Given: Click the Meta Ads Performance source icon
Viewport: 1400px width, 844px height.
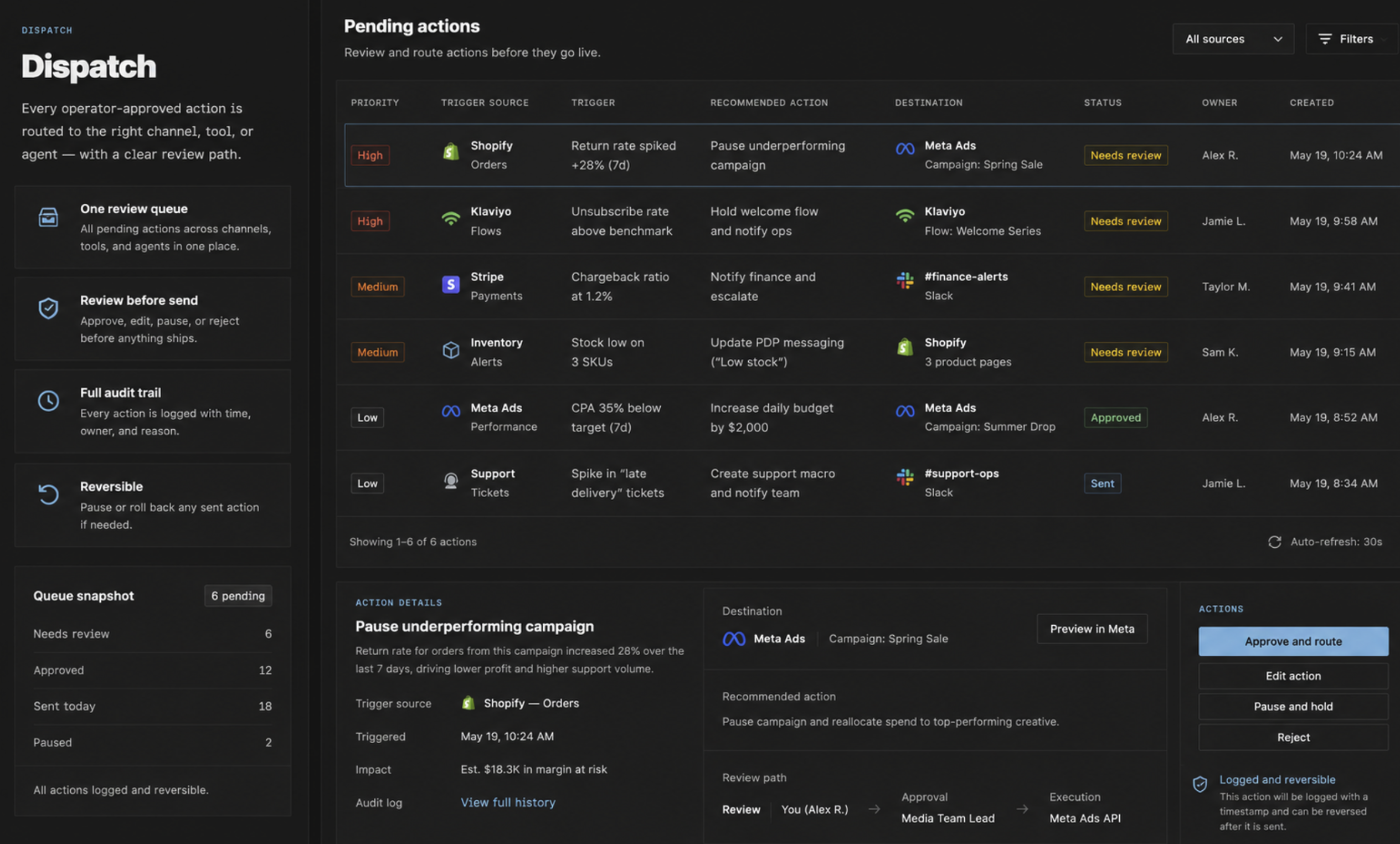Looking at the screenshot, I should [451, 411].
